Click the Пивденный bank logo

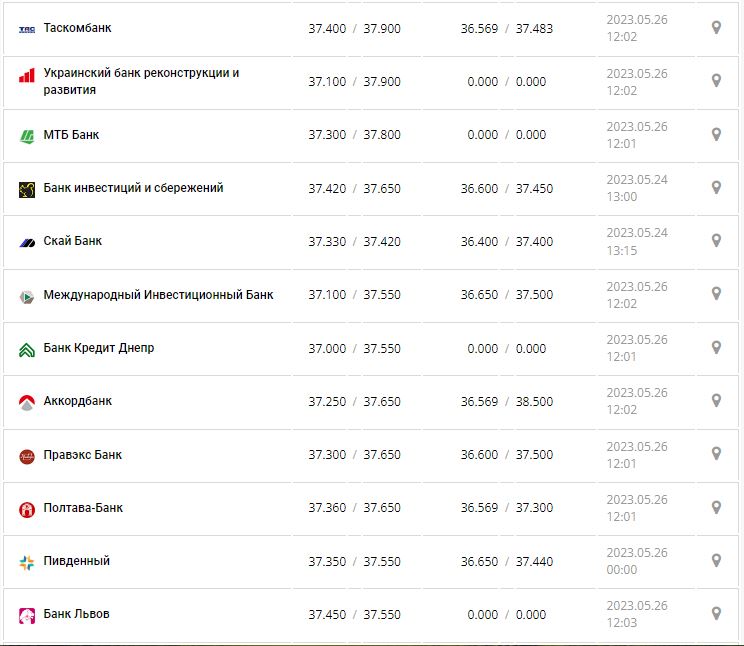point(27,562)
